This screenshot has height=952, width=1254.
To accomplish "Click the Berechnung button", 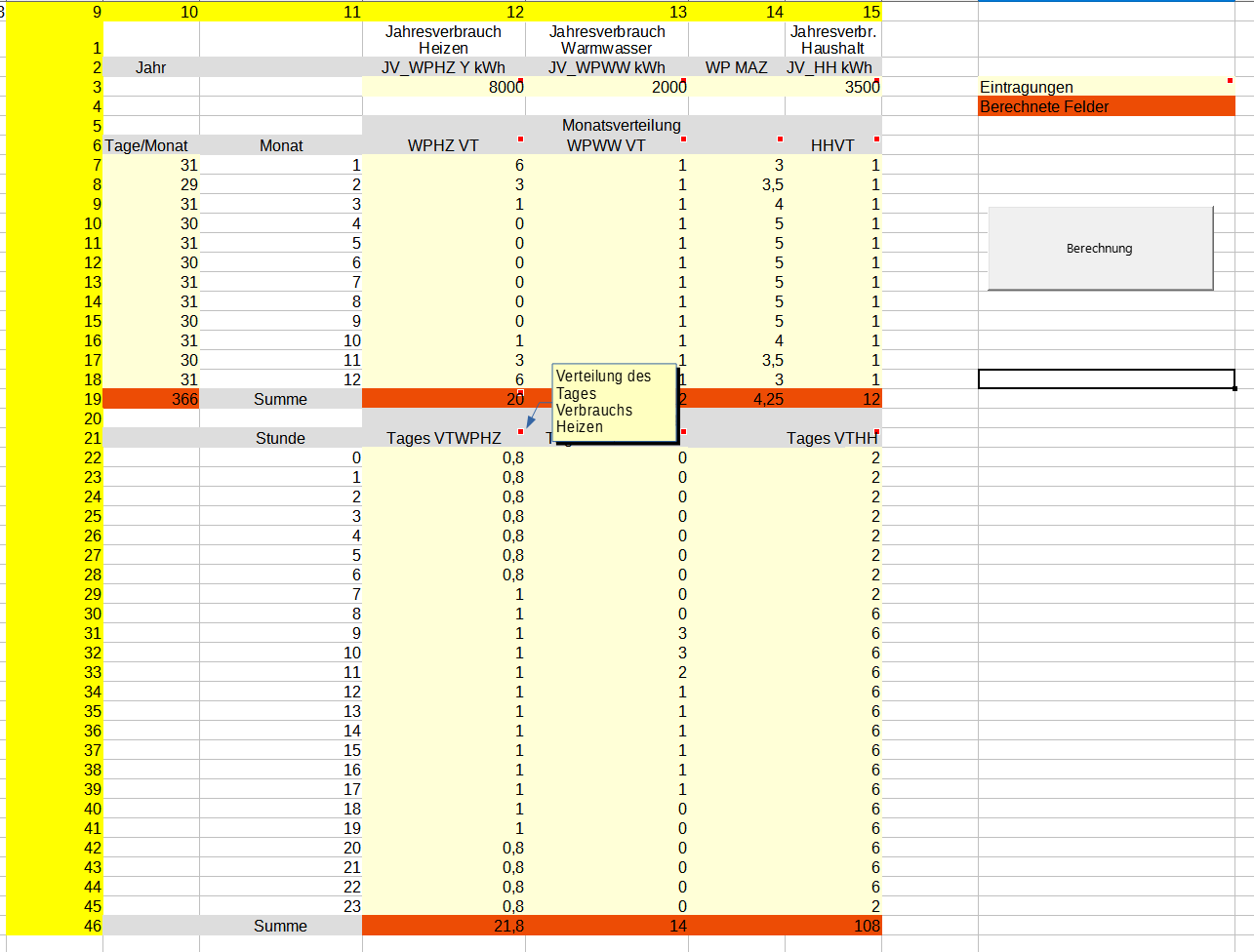I will point(1100,248).
